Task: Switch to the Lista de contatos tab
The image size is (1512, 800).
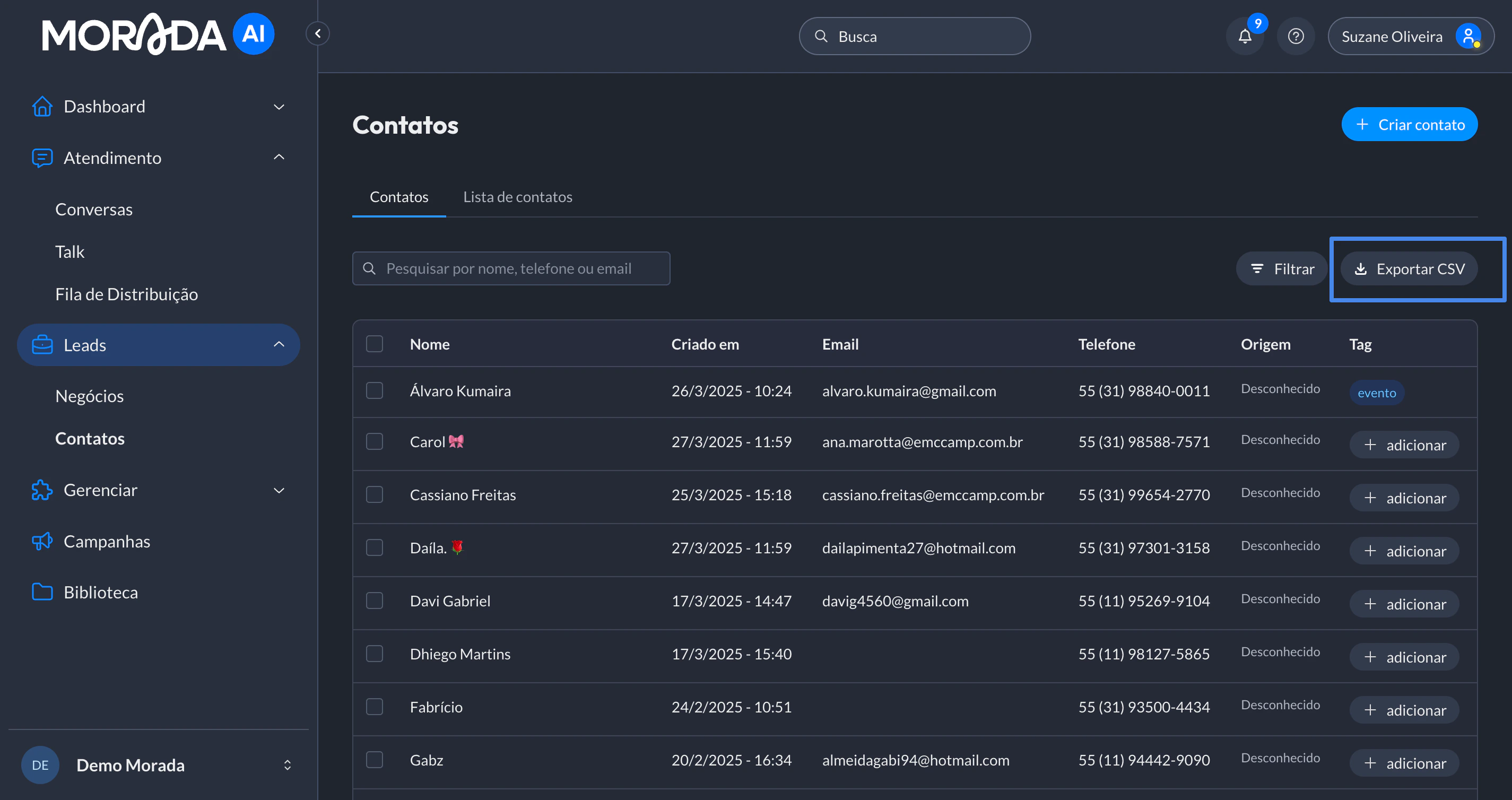Action: 518,197
